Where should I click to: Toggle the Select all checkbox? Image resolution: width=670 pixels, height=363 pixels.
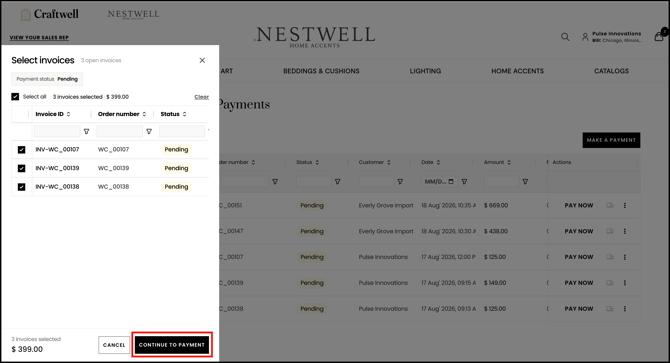[15, 97]
